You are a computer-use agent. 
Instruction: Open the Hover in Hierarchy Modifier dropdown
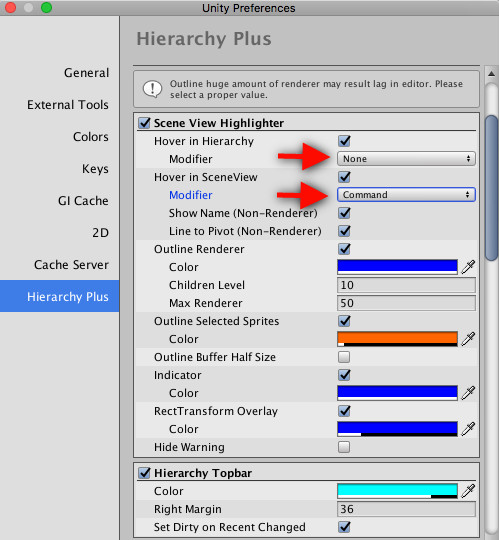click(406, 159)
